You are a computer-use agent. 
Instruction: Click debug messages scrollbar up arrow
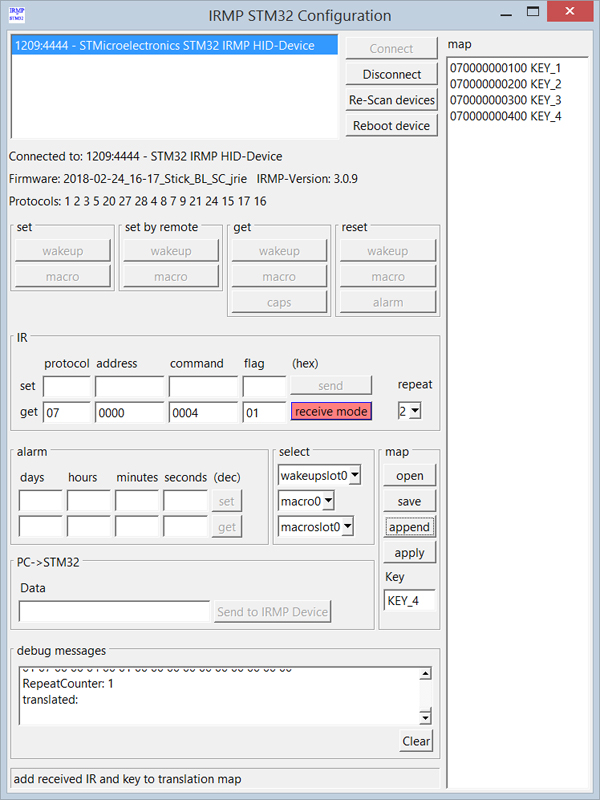pyautogui.click(x=426, y=674)
